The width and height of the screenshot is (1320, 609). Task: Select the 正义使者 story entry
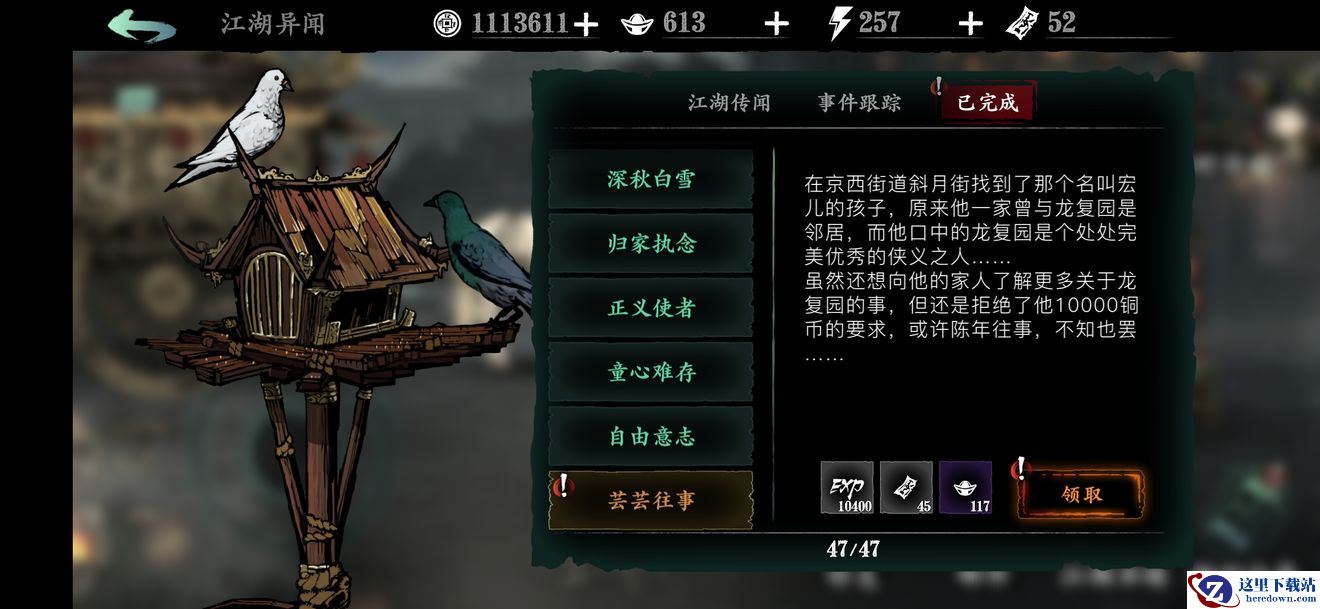pos(651,308)
